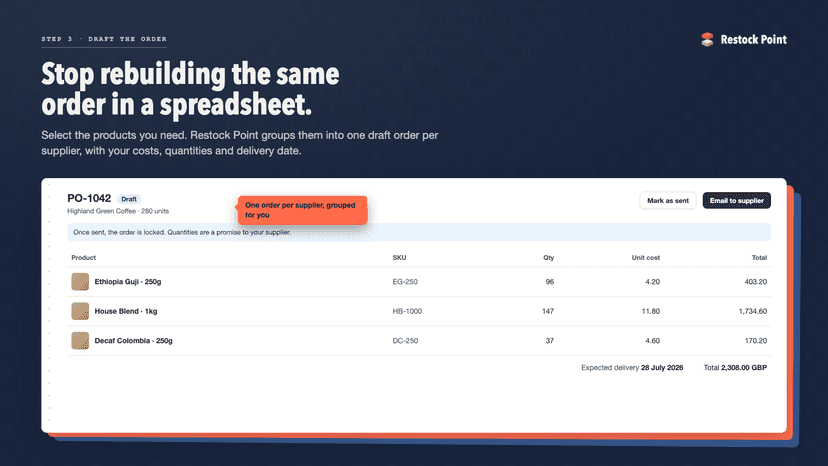
Task: Click the unit cost 4.20 cell
Action: pos(652,282)
